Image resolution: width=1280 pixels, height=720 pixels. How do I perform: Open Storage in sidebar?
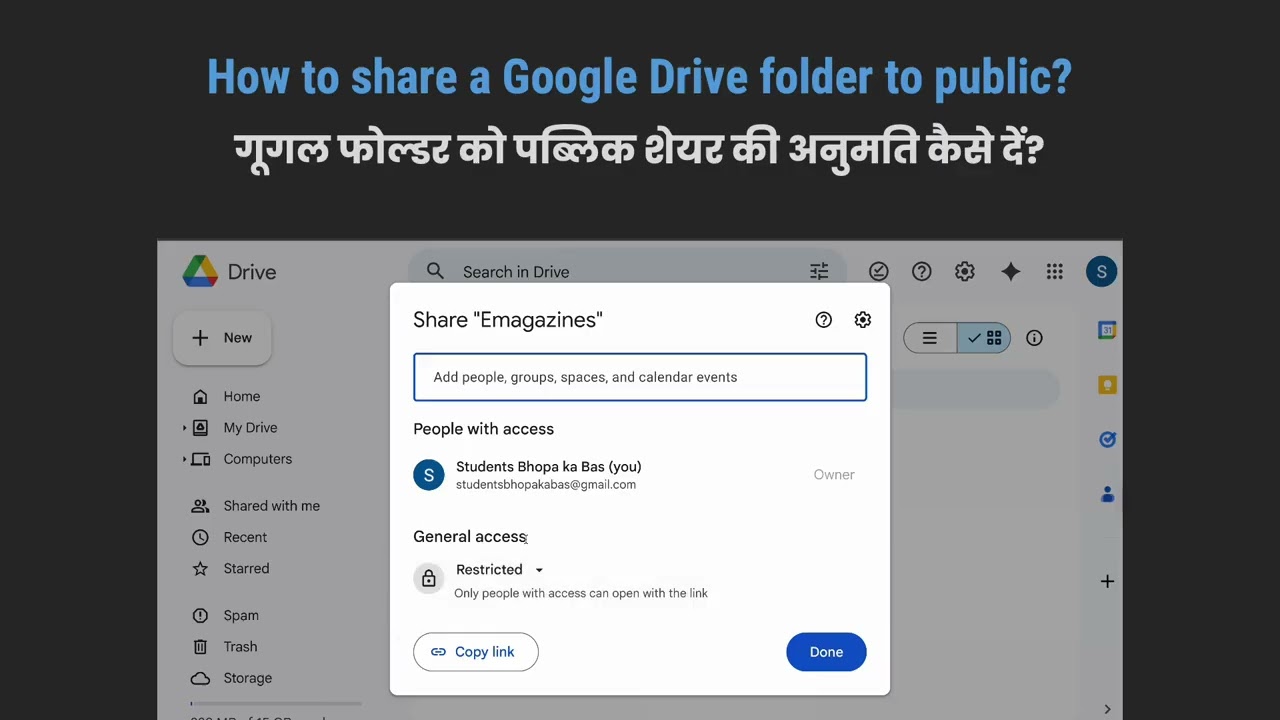247,678
